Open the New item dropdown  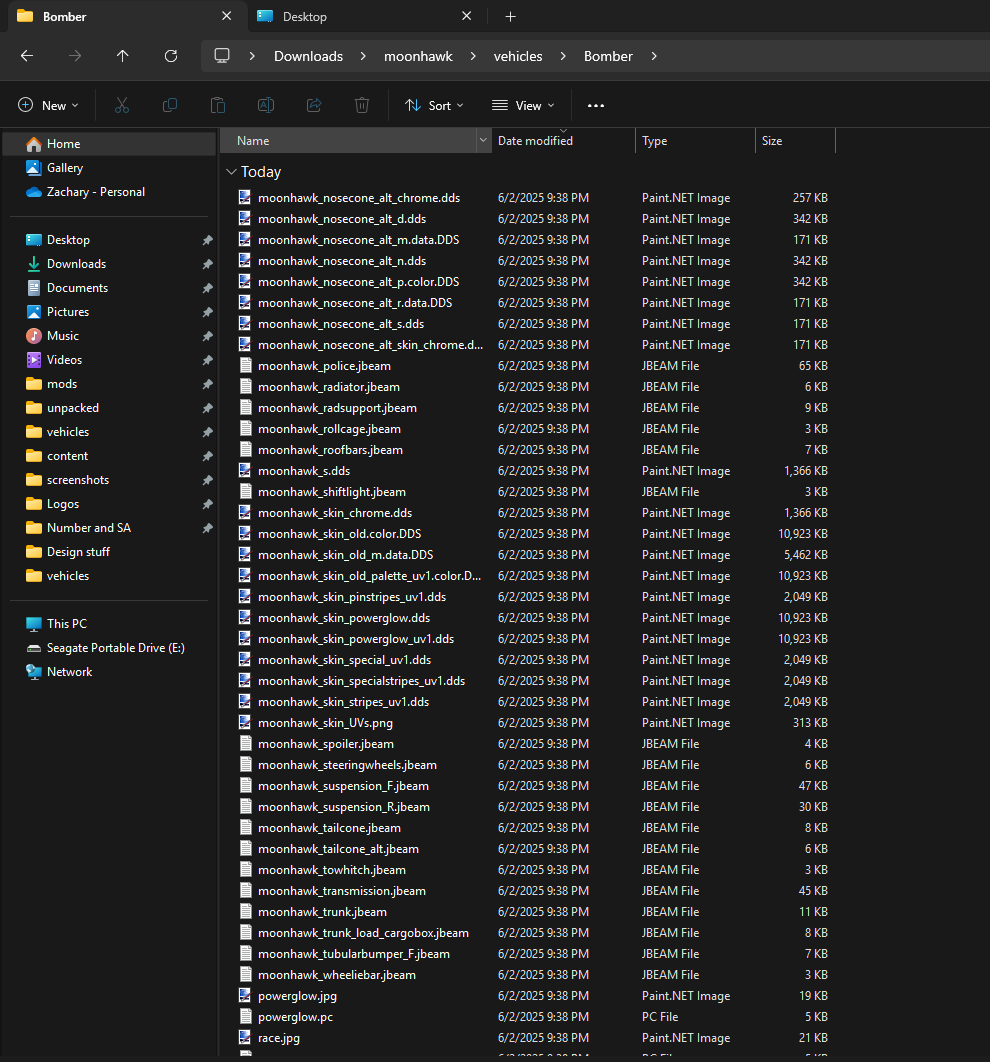[48, 106]
